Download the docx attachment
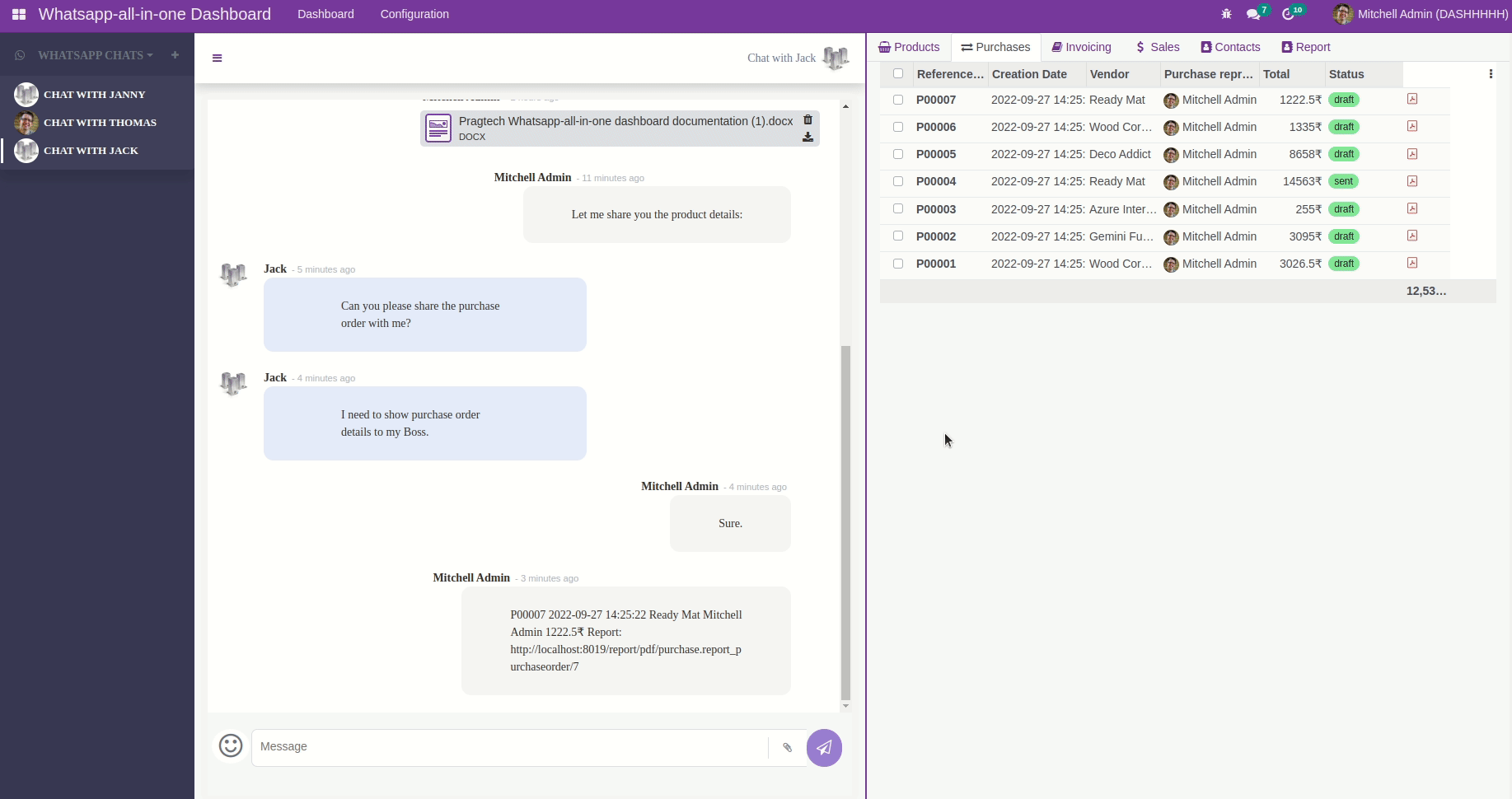This screenshot has width=1512, height=799. [807, 138]
